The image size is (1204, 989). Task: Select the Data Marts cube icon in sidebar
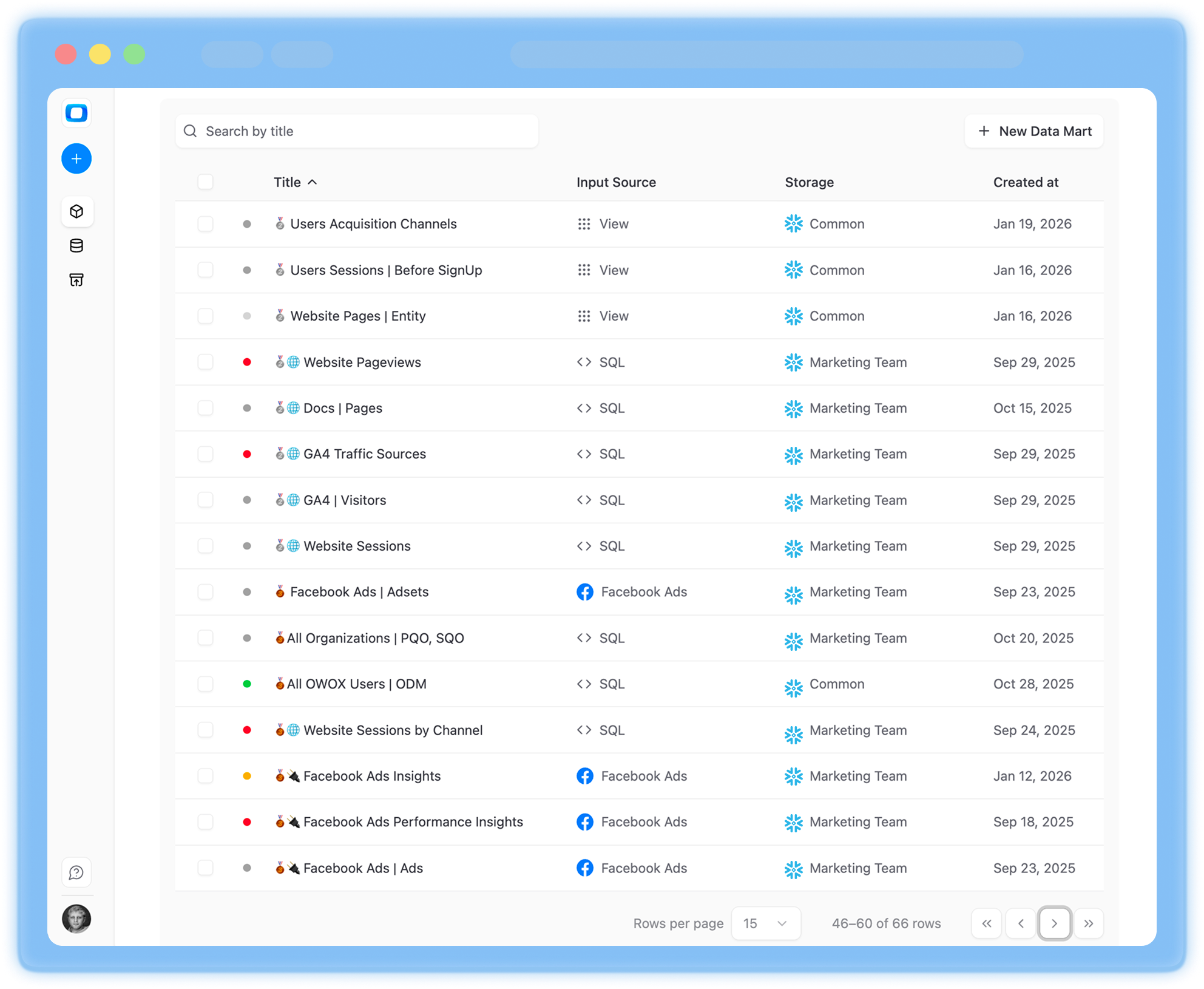pyautogui.click(x=76, y=211)
